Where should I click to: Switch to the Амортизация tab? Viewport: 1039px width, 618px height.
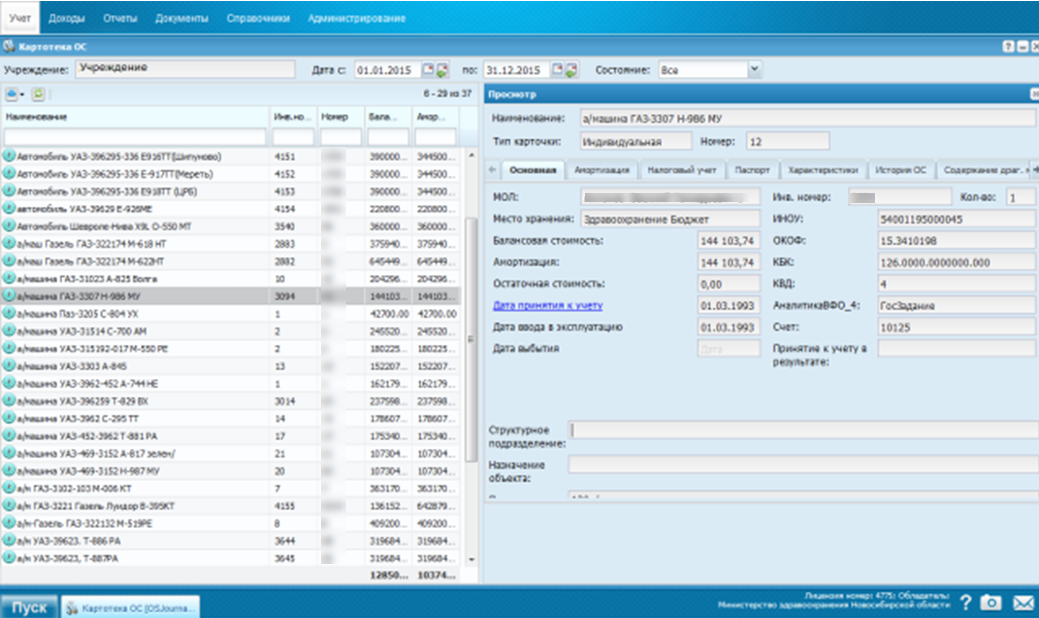(602, 170)
